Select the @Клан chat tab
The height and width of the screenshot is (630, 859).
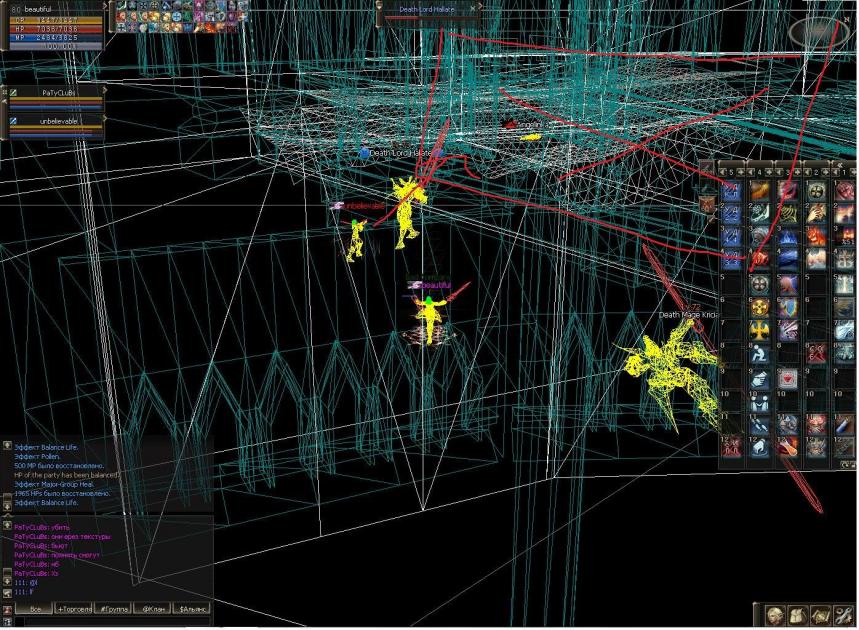pos(153,608)
